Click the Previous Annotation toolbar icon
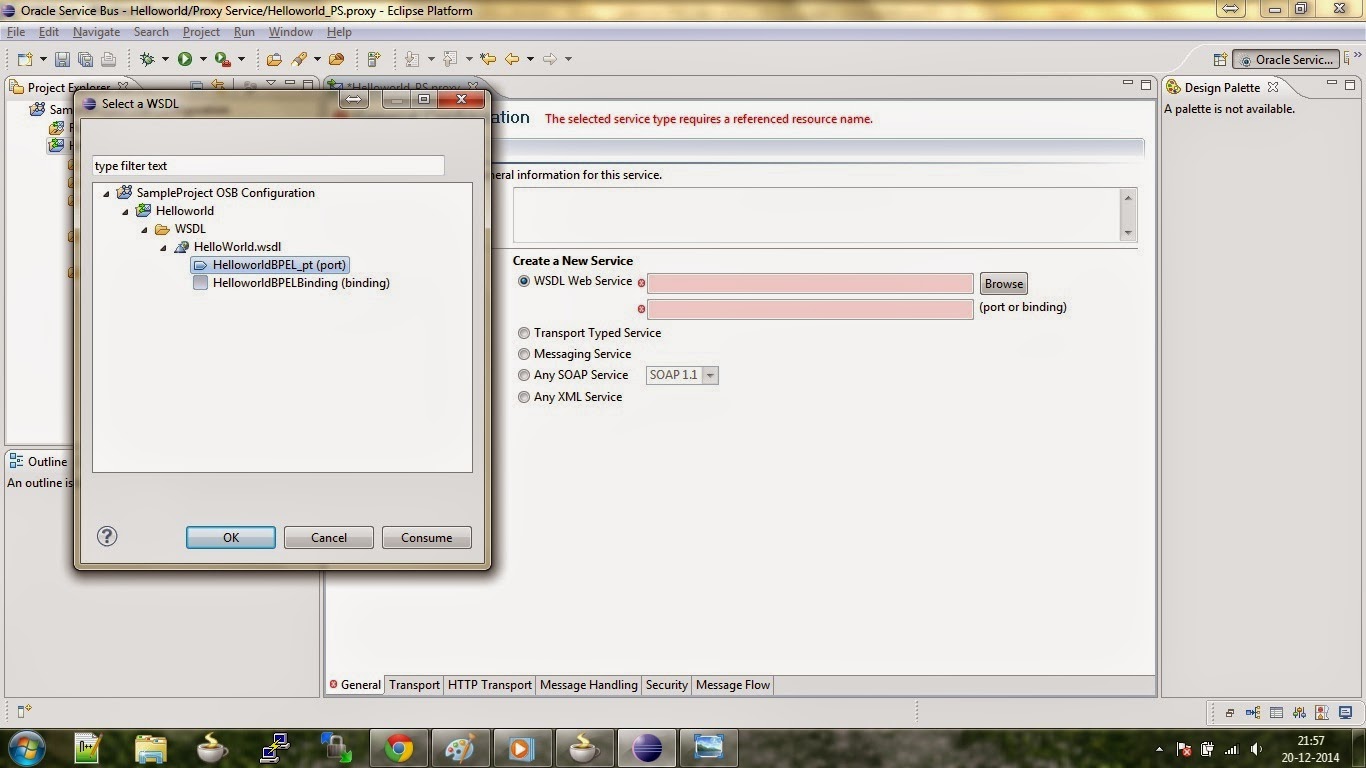 pos(450,60)
